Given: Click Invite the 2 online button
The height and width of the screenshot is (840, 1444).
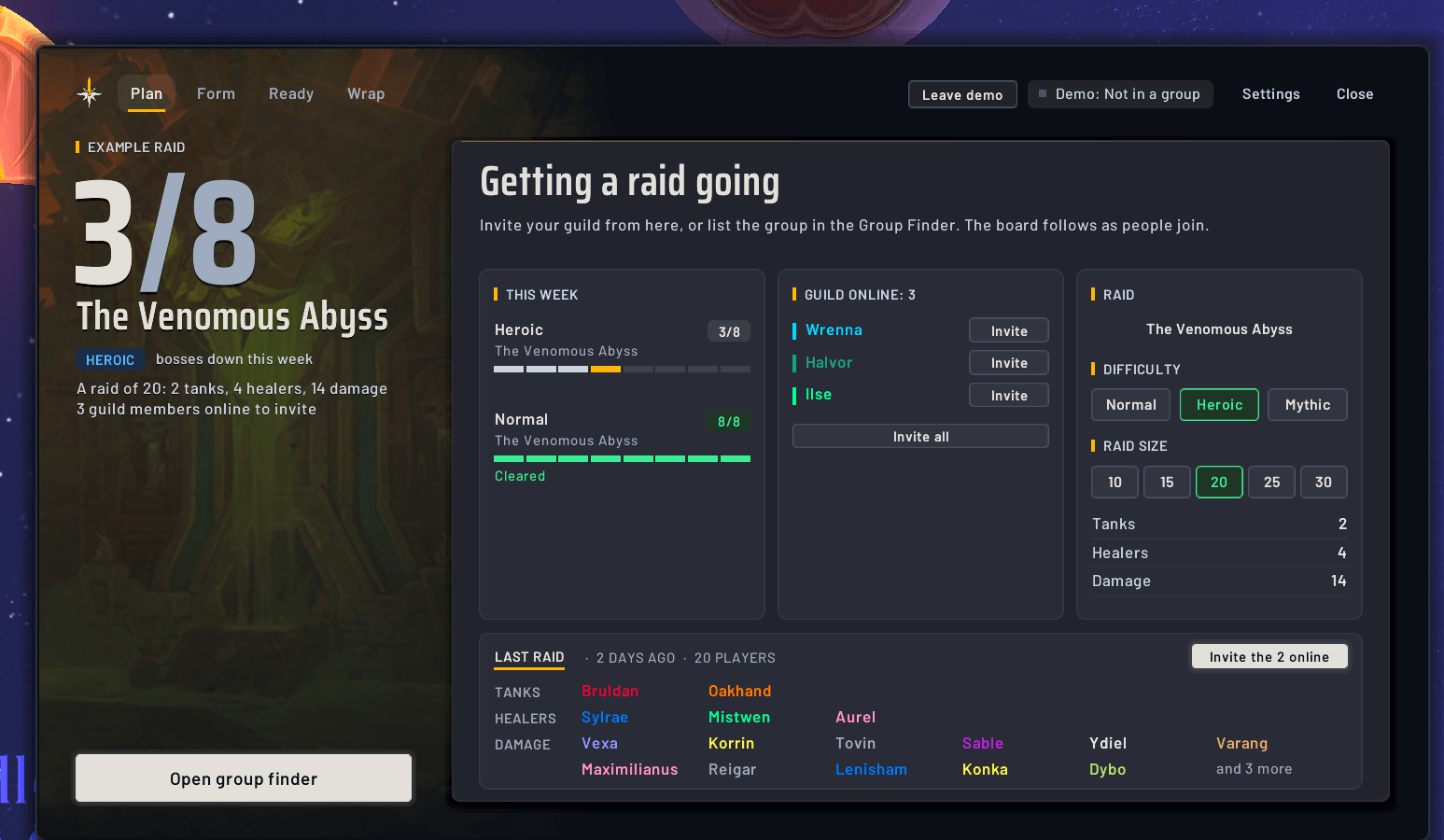Looking at the screenshot, I should [x=1269, y=656].
